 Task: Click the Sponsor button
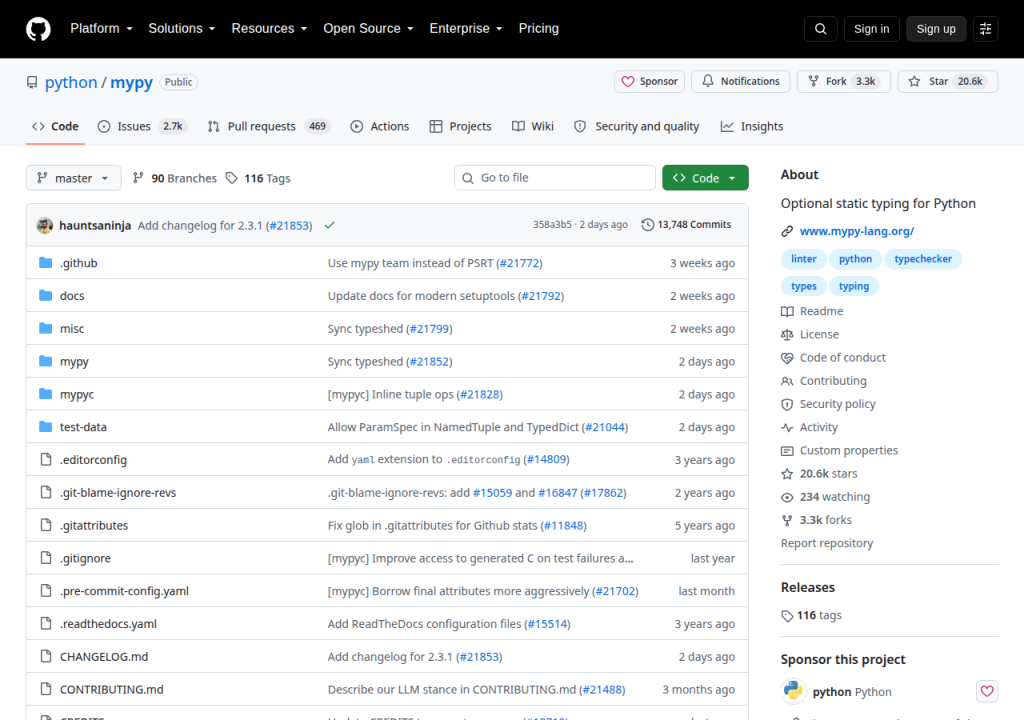pos(649,82)
